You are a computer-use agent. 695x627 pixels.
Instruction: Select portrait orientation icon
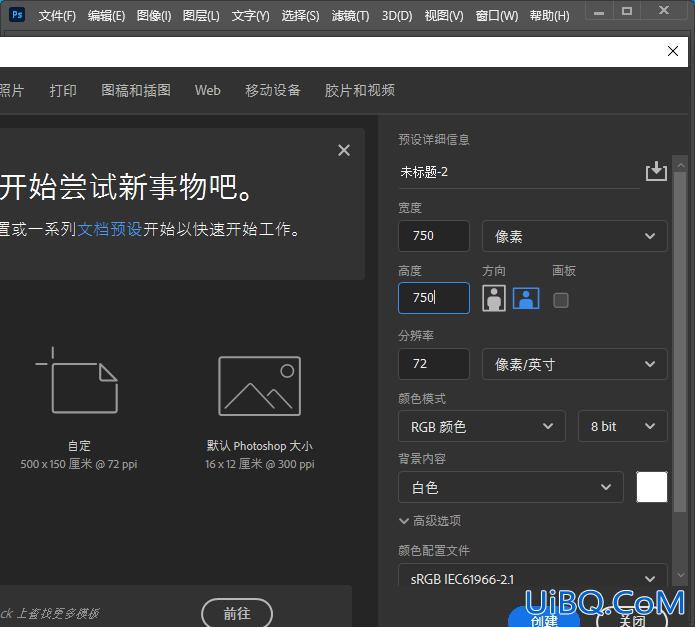click(x=494, y=298)
